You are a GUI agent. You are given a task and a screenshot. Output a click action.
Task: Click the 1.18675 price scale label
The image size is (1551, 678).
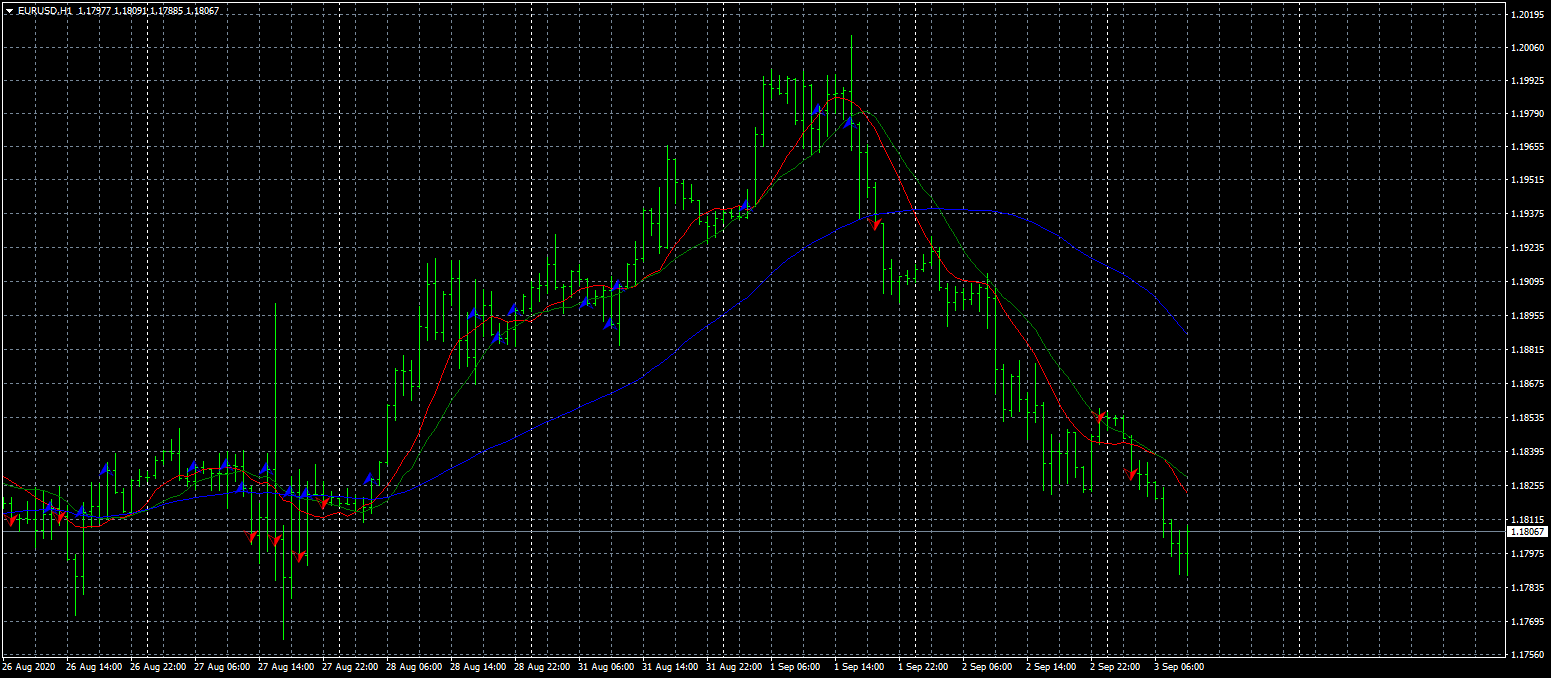[x=1527, y=386]
